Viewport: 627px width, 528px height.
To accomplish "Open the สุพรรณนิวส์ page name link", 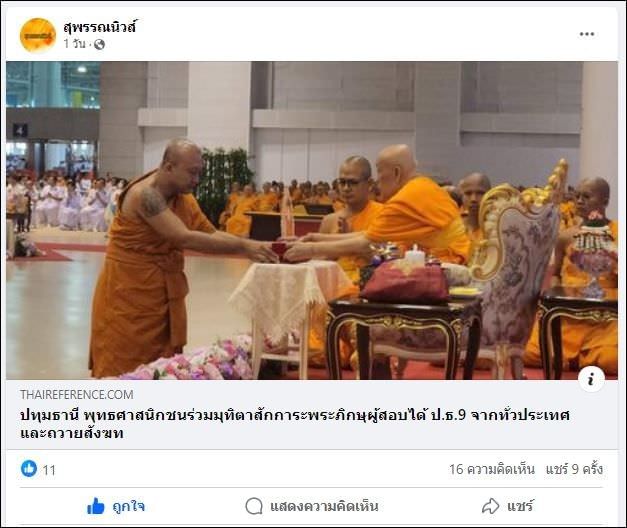I will tap(100, 27).
